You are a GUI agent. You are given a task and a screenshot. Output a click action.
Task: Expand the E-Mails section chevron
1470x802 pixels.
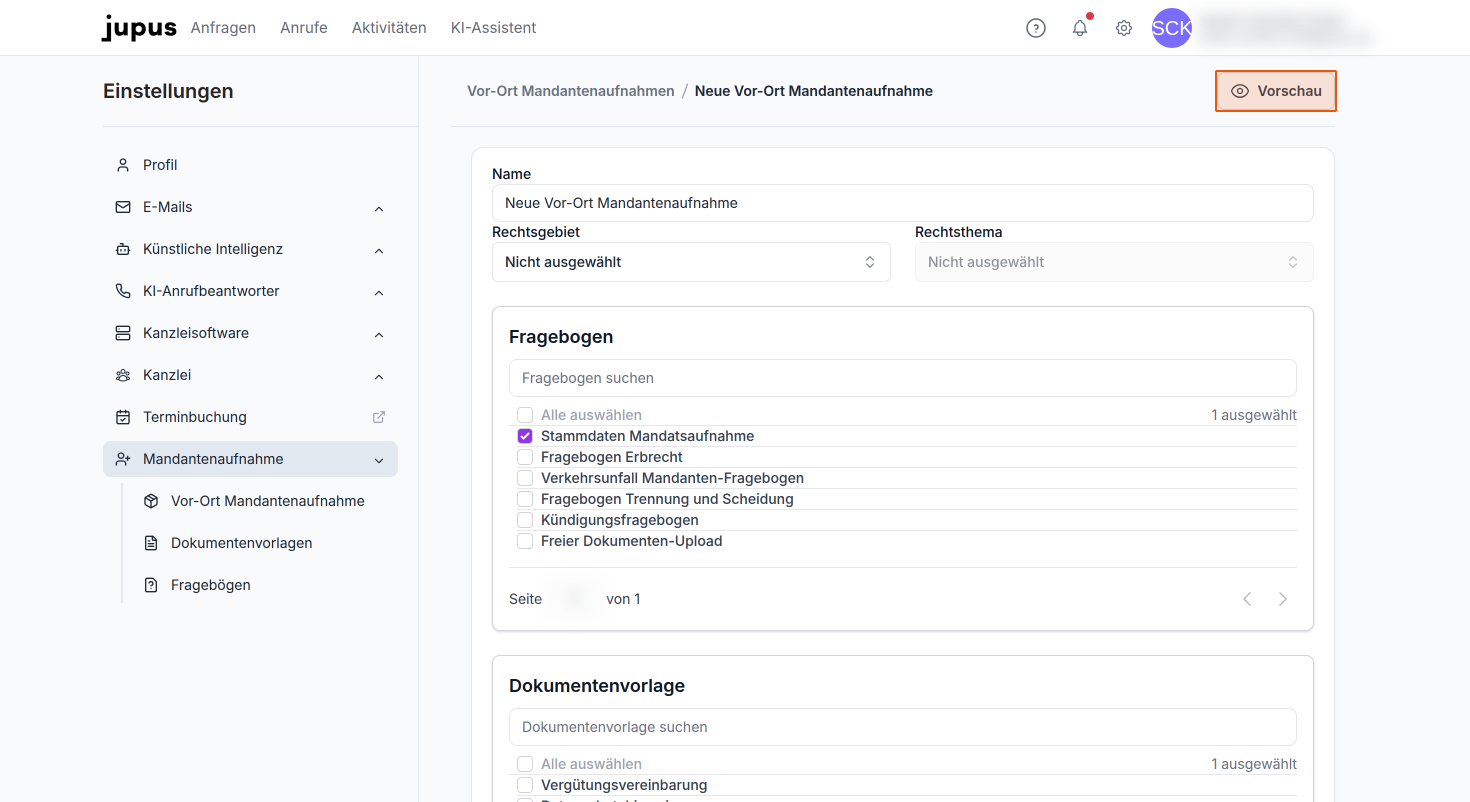click(x=379, y=208)
